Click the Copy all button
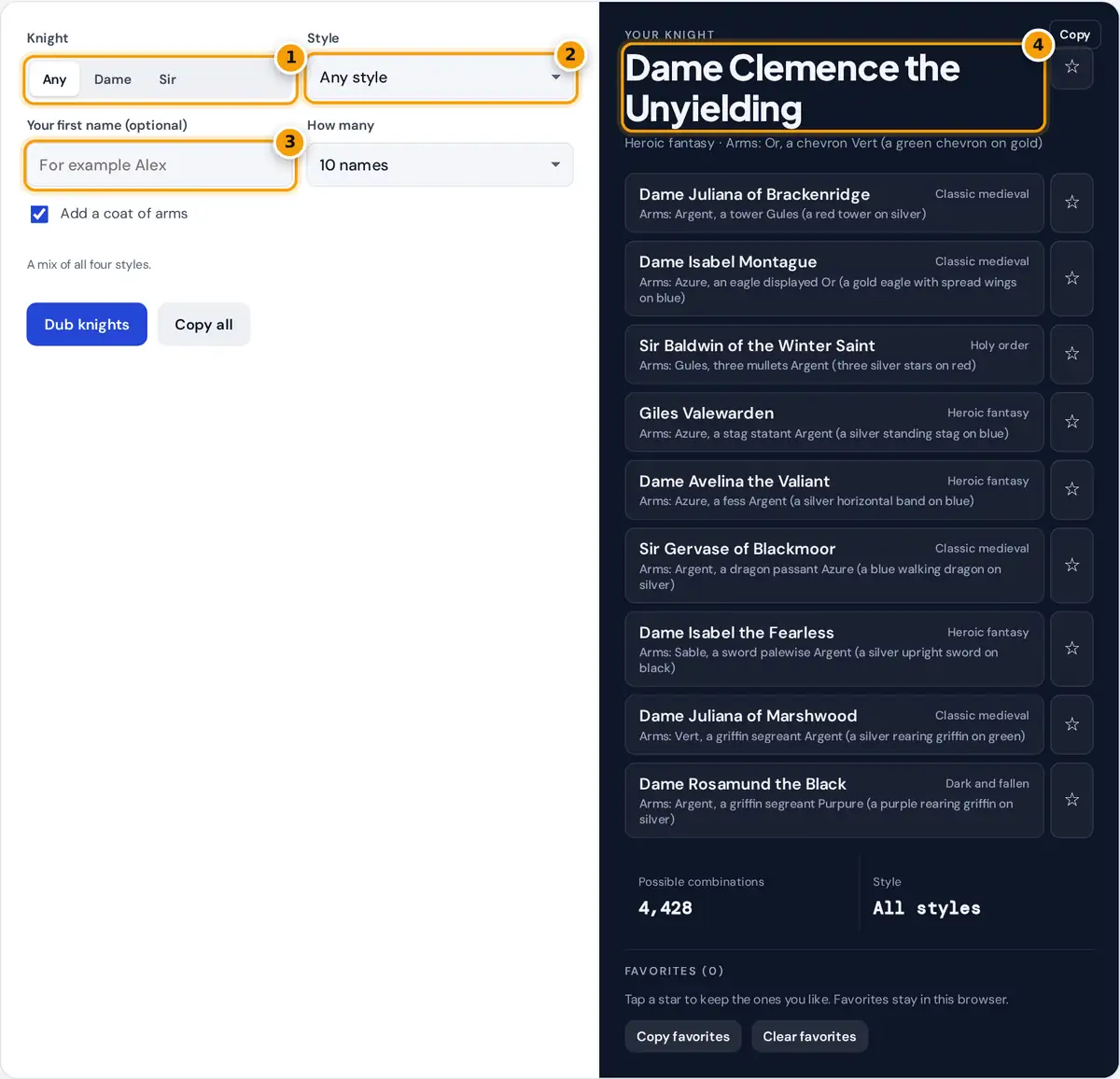Image resolution: width=1120 pixels, height=1079 pixels. tap(203, 324)
